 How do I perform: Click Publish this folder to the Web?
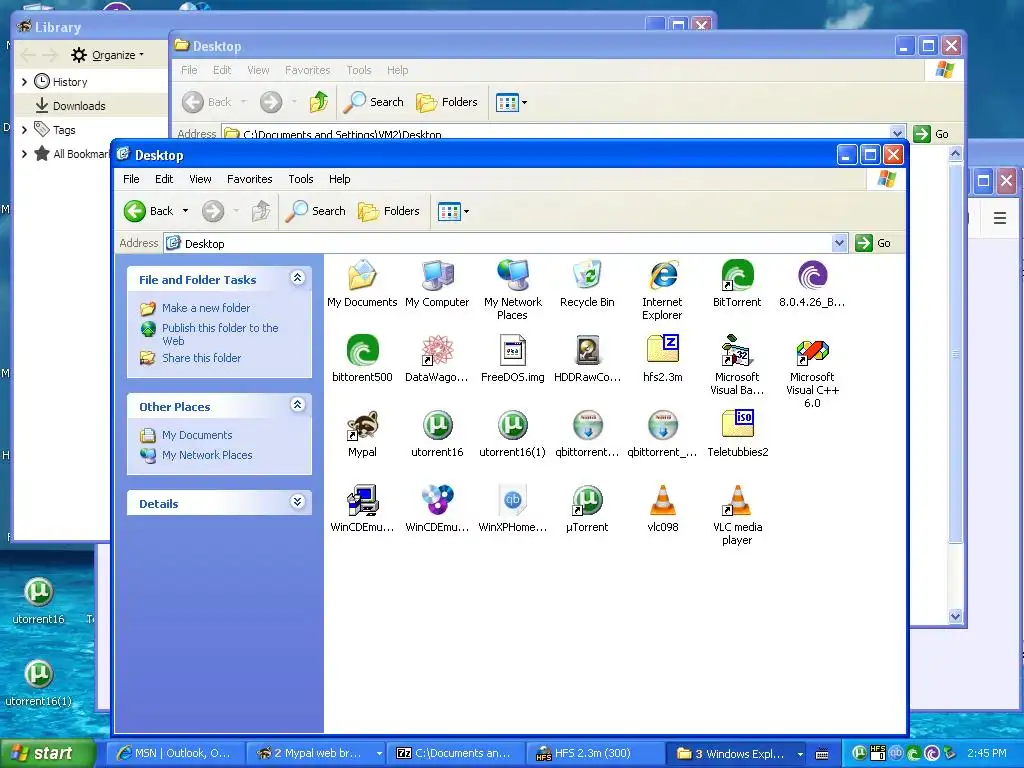(x=220, y=334)
